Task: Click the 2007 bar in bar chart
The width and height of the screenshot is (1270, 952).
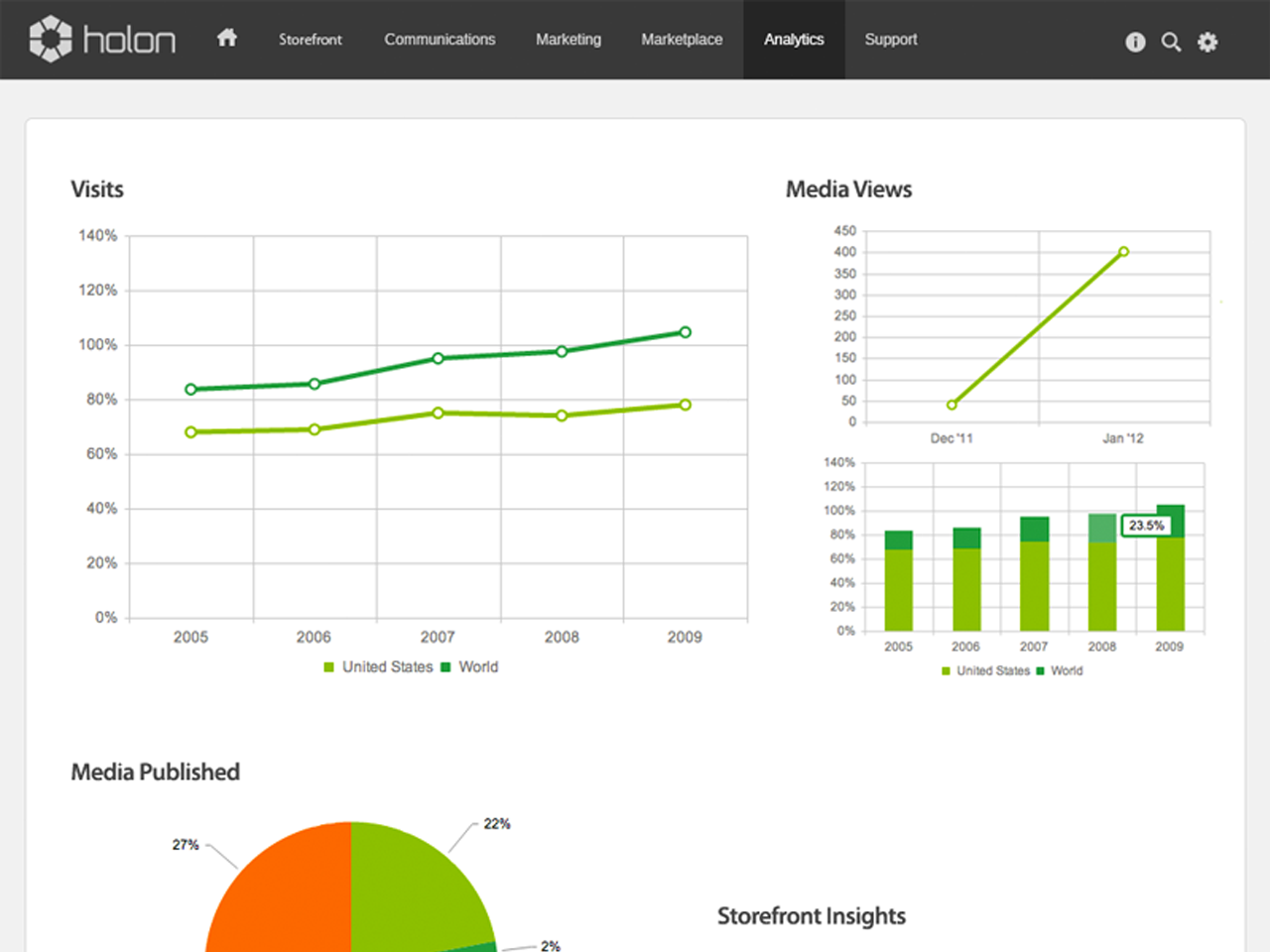Action: click(1035, 573)
